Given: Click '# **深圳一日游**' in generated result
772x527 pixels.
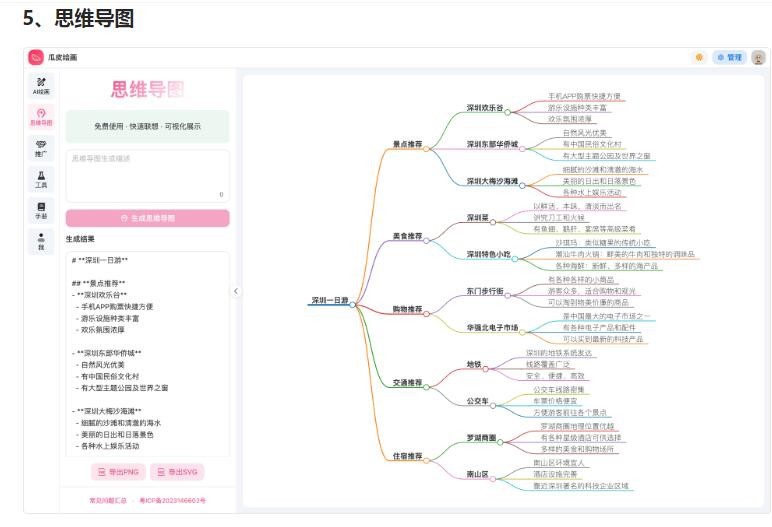Looking at the screenshot, I should pos(100,260).
